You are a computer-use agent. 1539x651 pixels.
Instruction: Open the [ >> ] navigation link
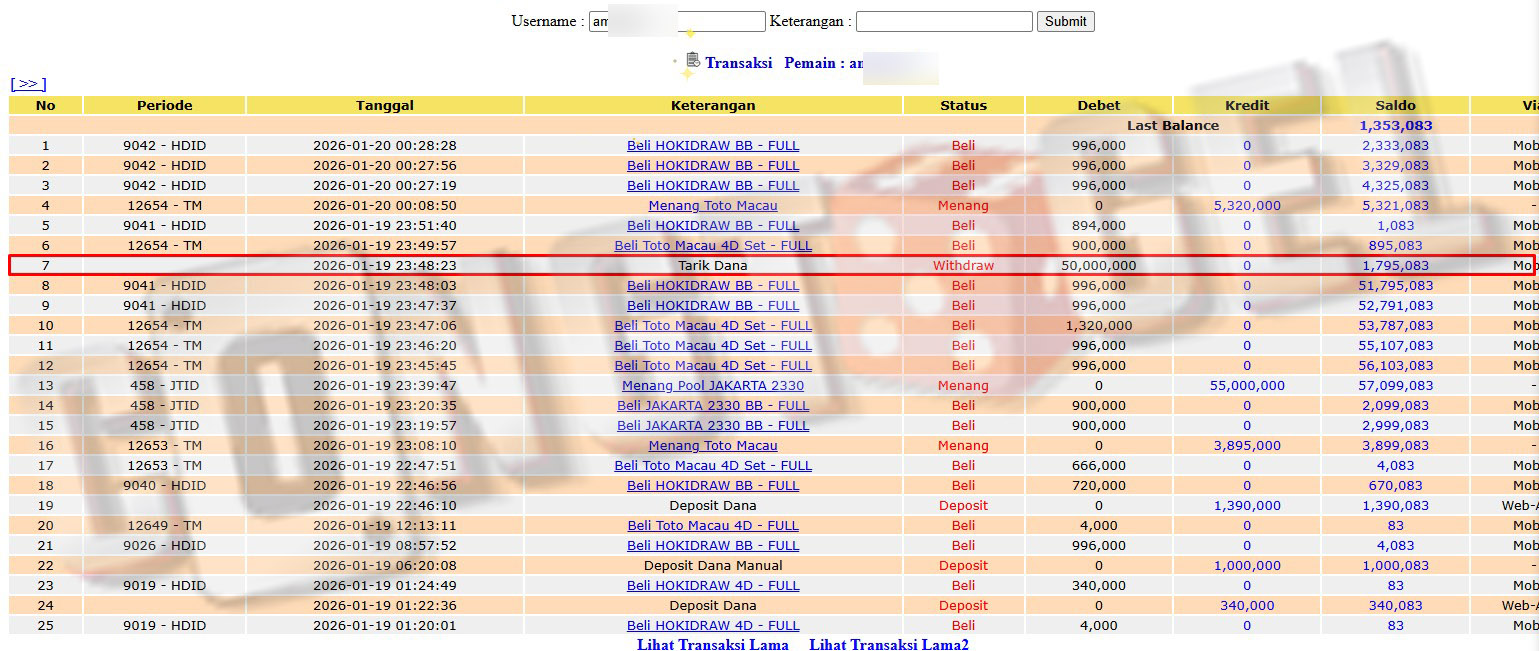click(x=28, y=84)
